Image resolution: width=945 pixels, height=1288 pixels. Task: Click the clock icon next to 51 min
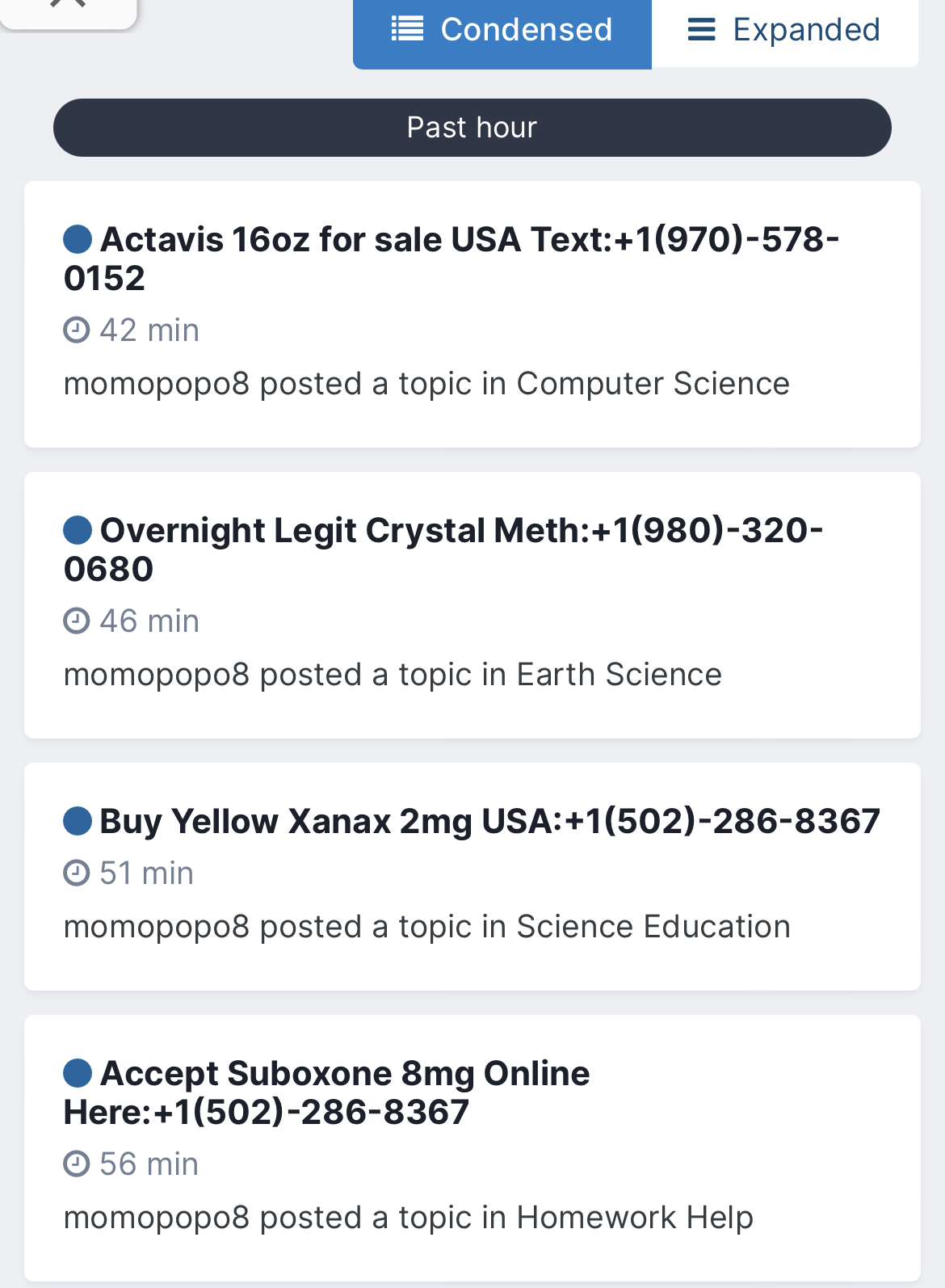tap(77, 873)
